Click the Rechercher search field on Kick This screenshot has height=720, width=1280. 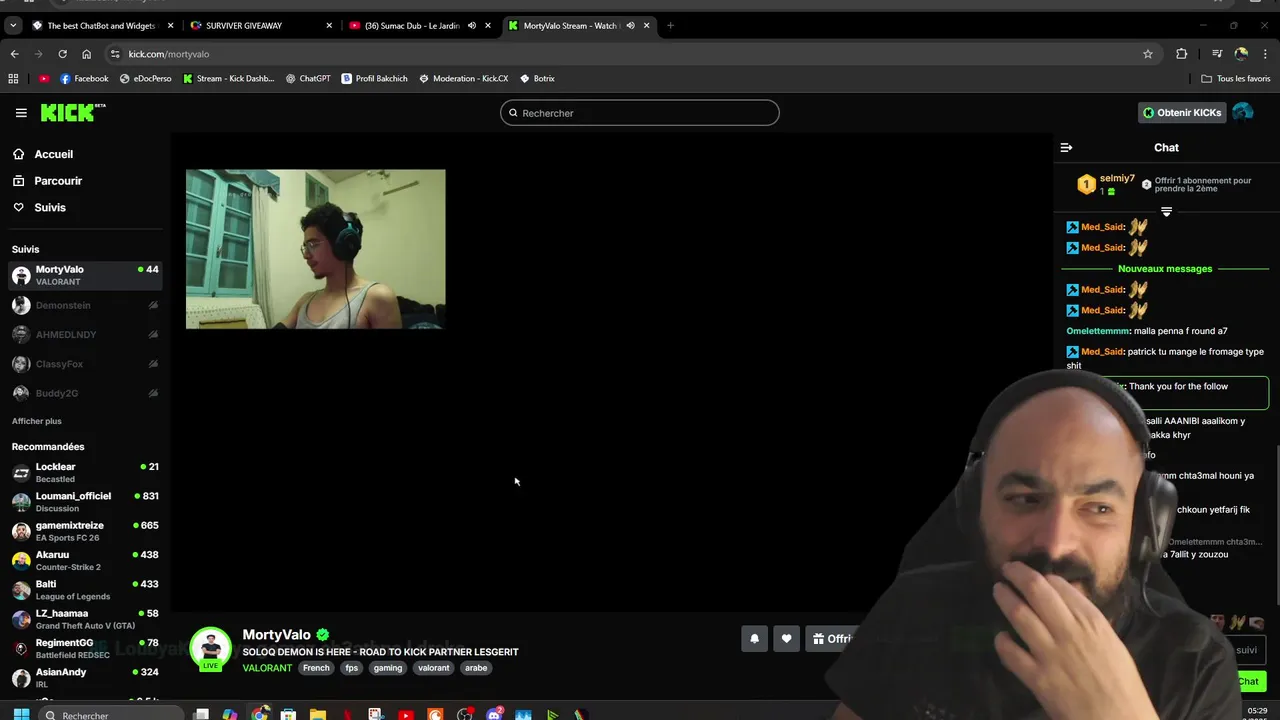639,113
